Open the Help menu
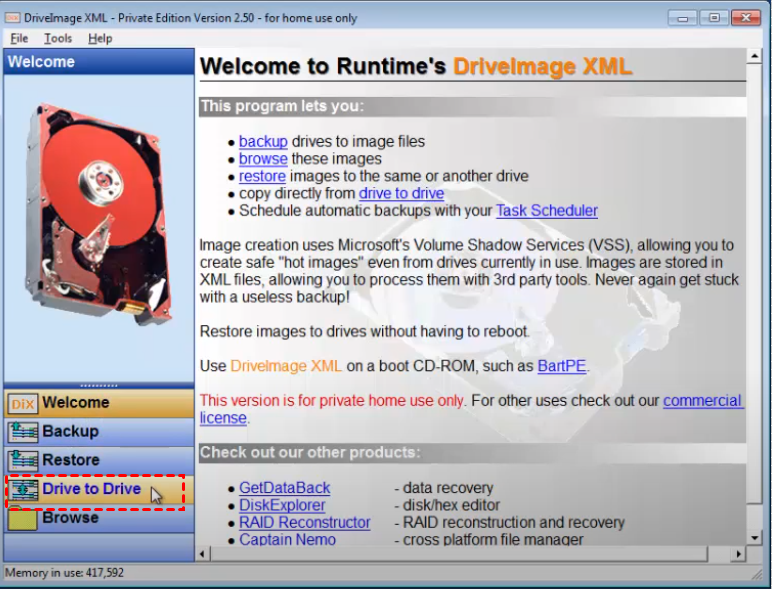This screenshot has width=772, height=589. 100,38
